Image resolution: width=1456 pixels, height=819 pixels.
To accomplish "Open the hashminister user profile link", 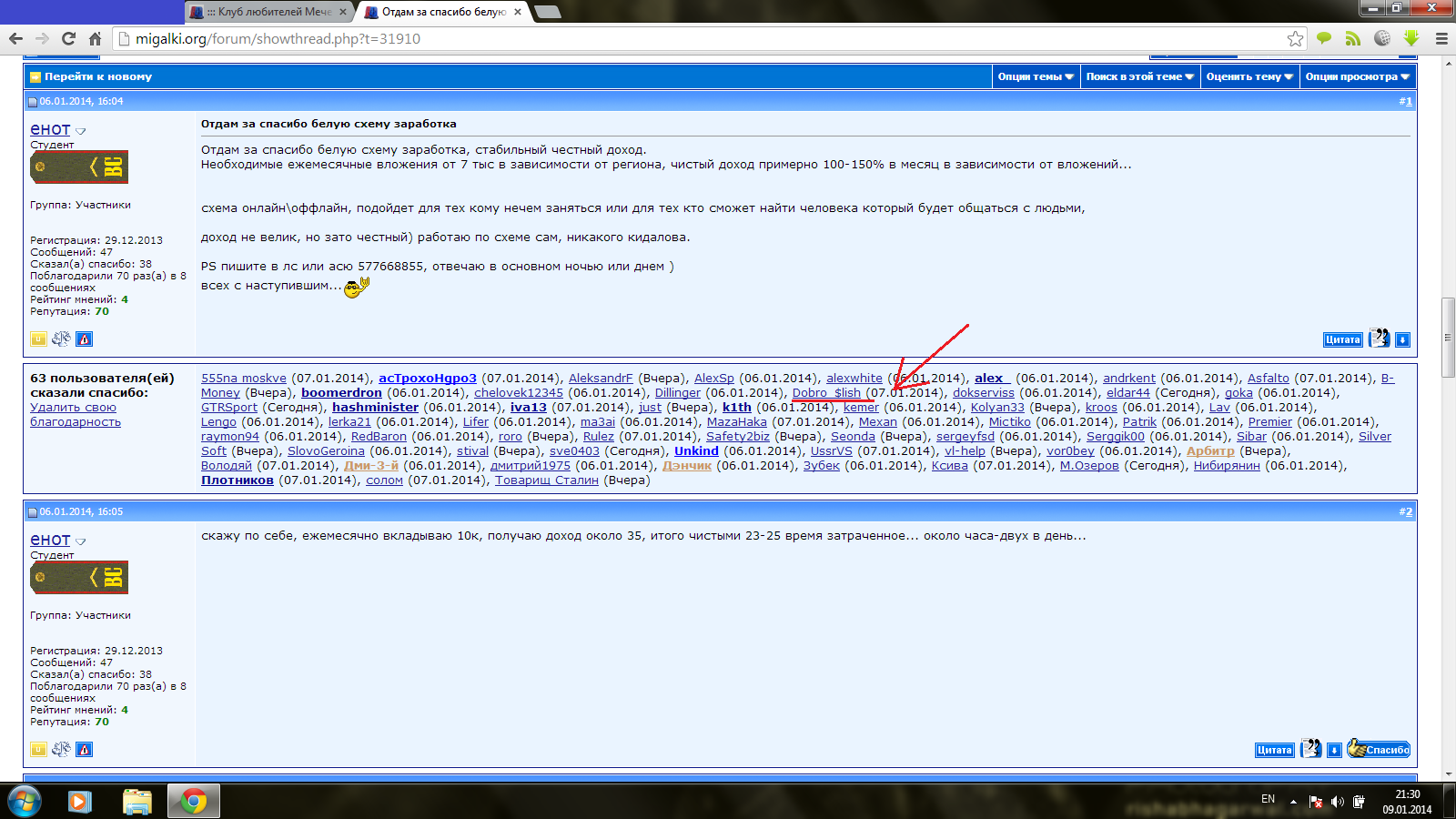I will [x=375, y=408].
